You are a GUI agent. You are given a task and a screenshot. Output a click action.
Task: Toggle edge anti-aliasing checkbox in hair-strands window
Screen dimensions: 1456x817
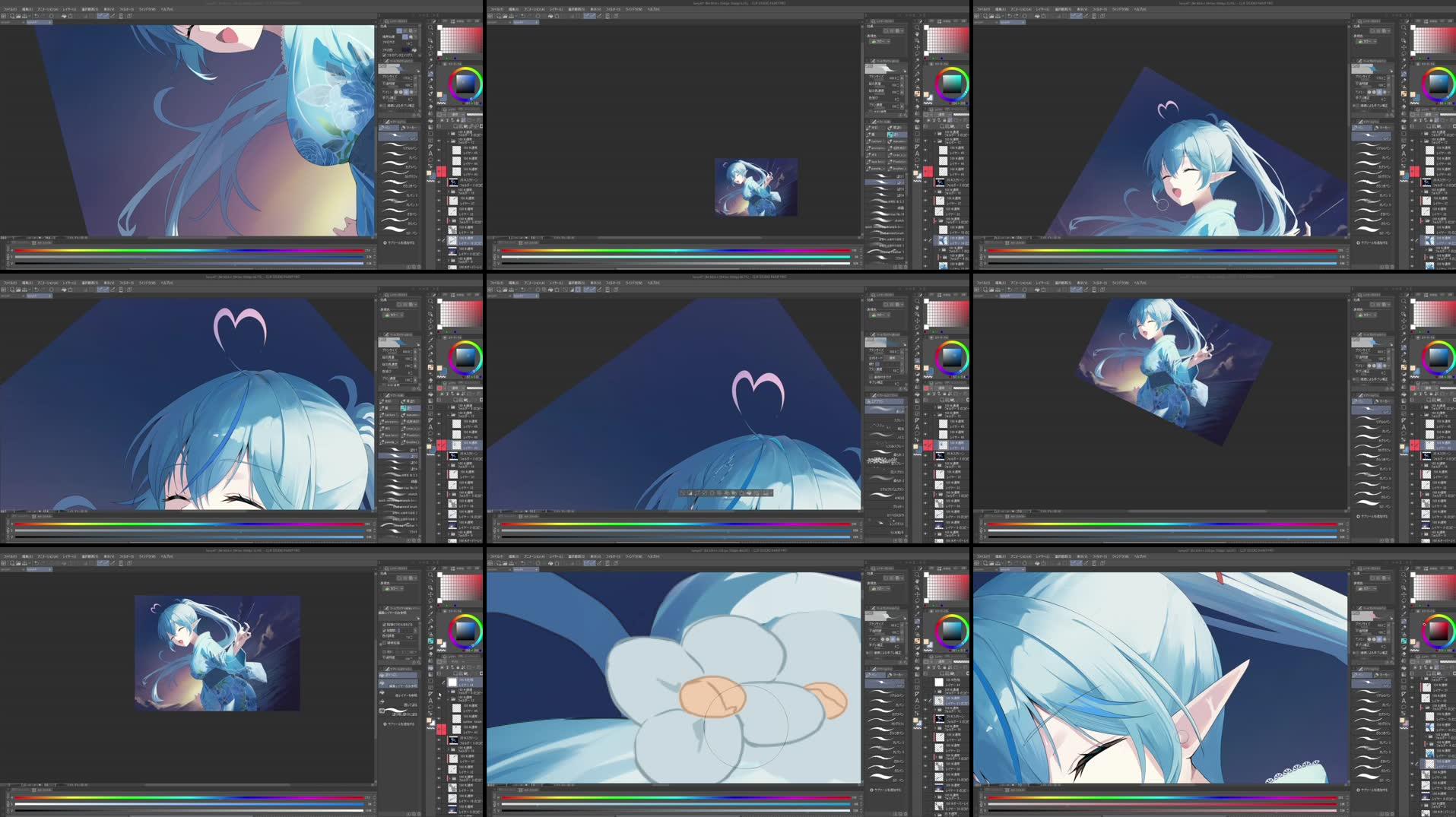(384, 55)
